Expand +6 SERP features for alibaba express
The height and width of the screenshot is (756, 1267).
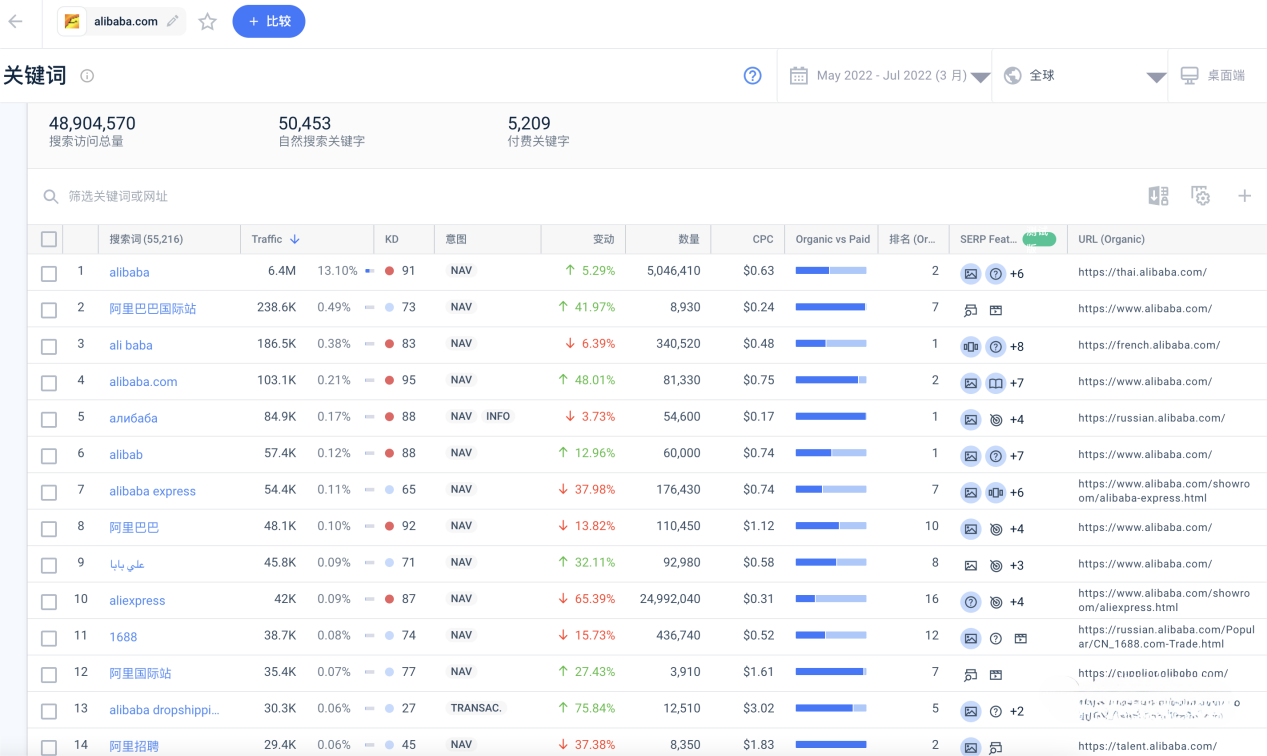1016,493
